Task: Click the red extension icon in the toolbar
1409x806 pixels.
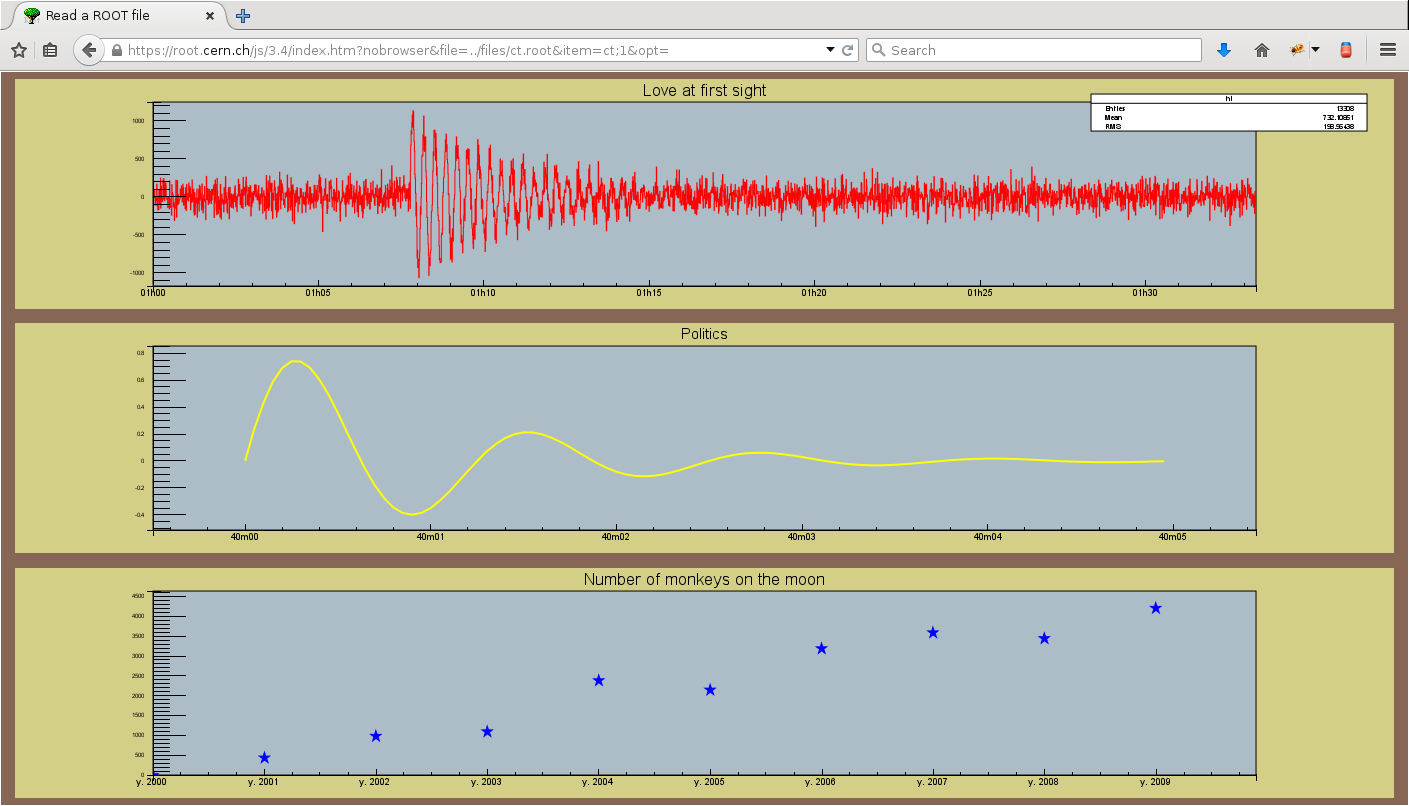Action: [x=1346, y=50]
